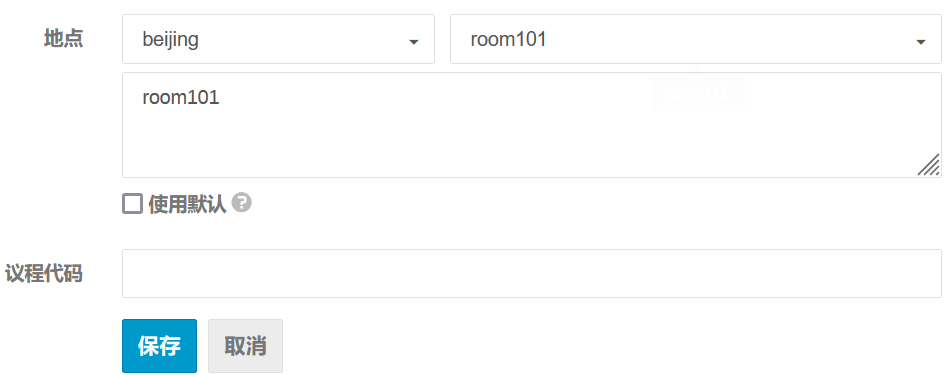
Task: Click the caret arrow of the room101 dropdown
Action: [921, 42]
